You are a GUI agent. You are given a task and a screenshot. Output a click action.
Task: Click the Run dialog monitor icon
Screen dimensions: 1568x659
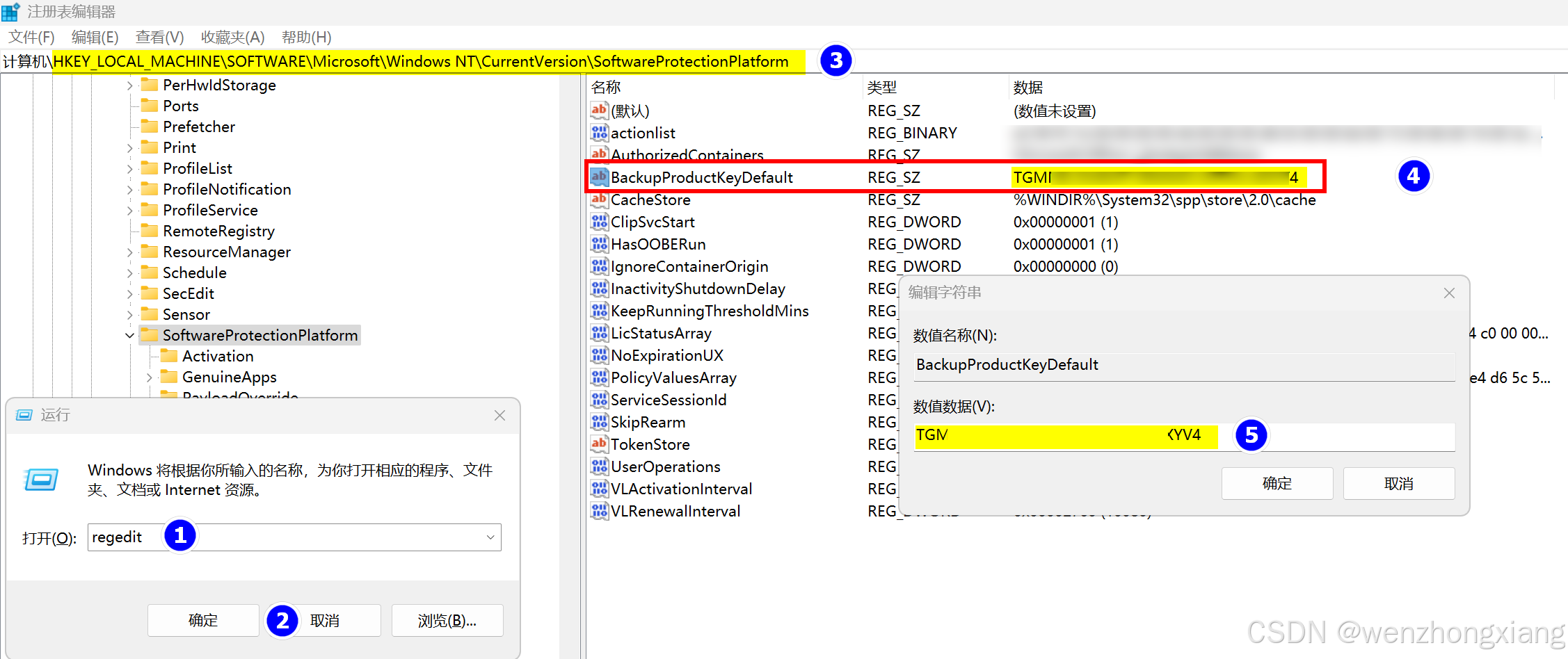(x=41, y=479)
